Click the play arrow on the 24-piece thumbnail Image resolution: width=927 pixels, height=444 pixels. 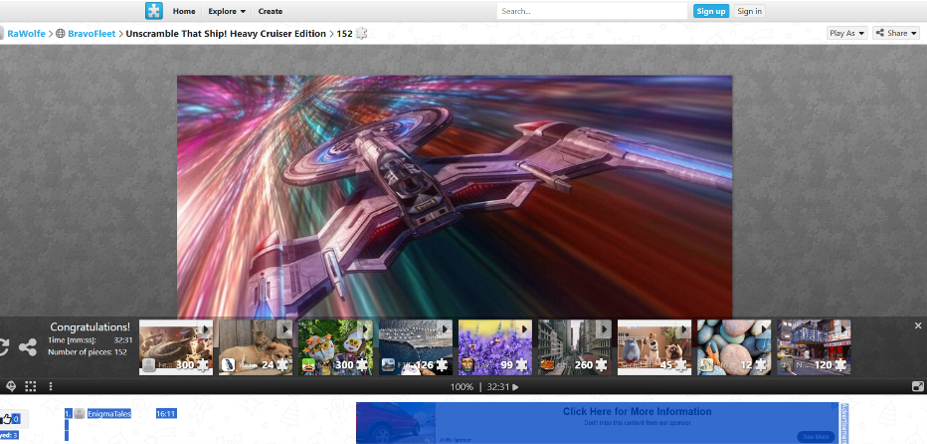(x=284, y=329)
